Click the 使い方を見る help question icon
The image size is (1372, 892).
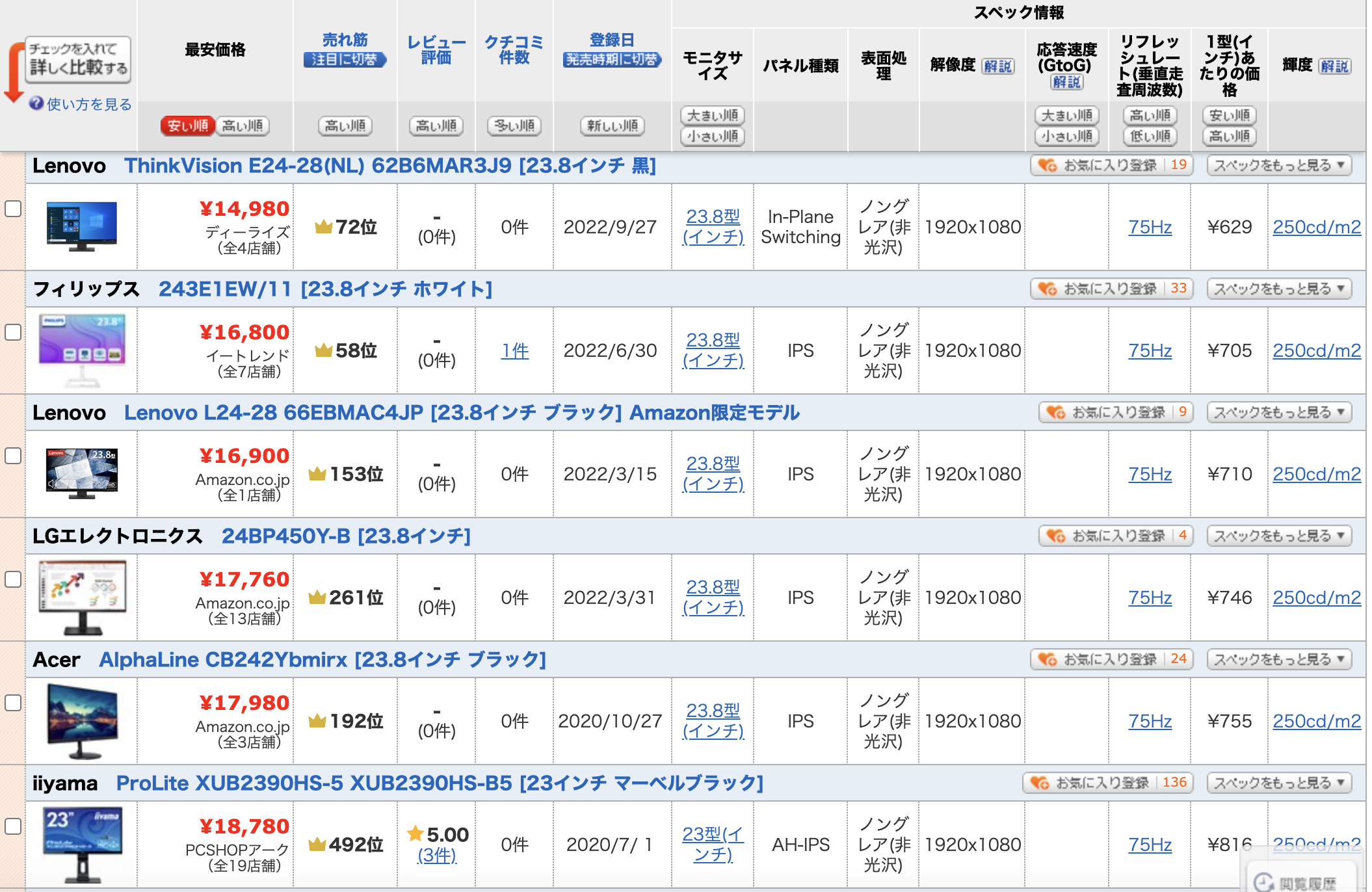[36, 104]
